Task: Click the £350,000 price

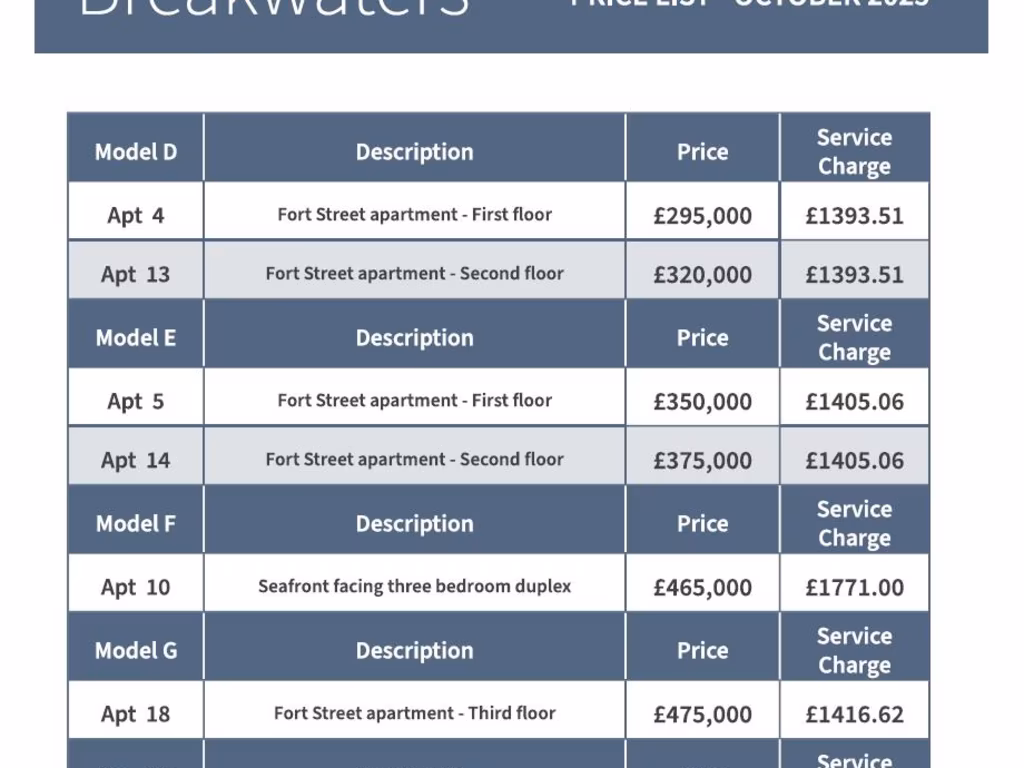Action: pyautogui.click(x=702, y=401)
